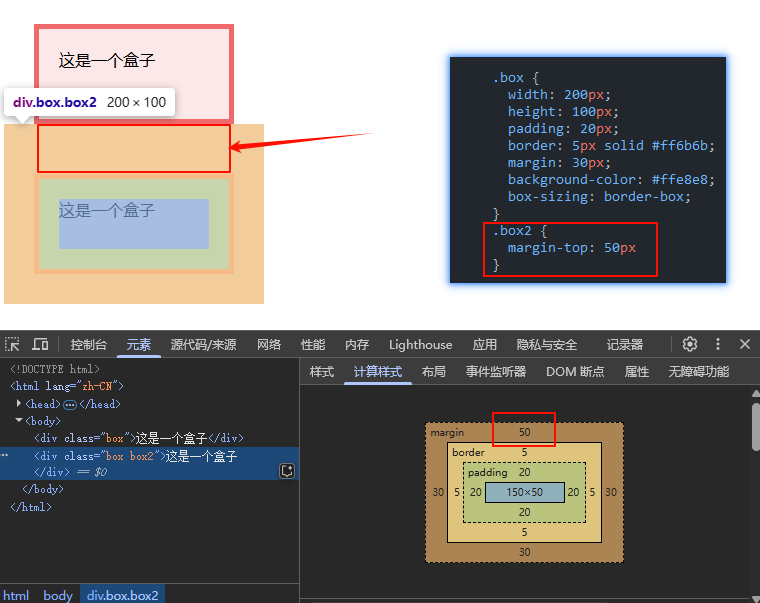The height and width of the screenshot is (603, 760).
Task: Click the body breadcrumb
Action: click(x=58, y=595)
